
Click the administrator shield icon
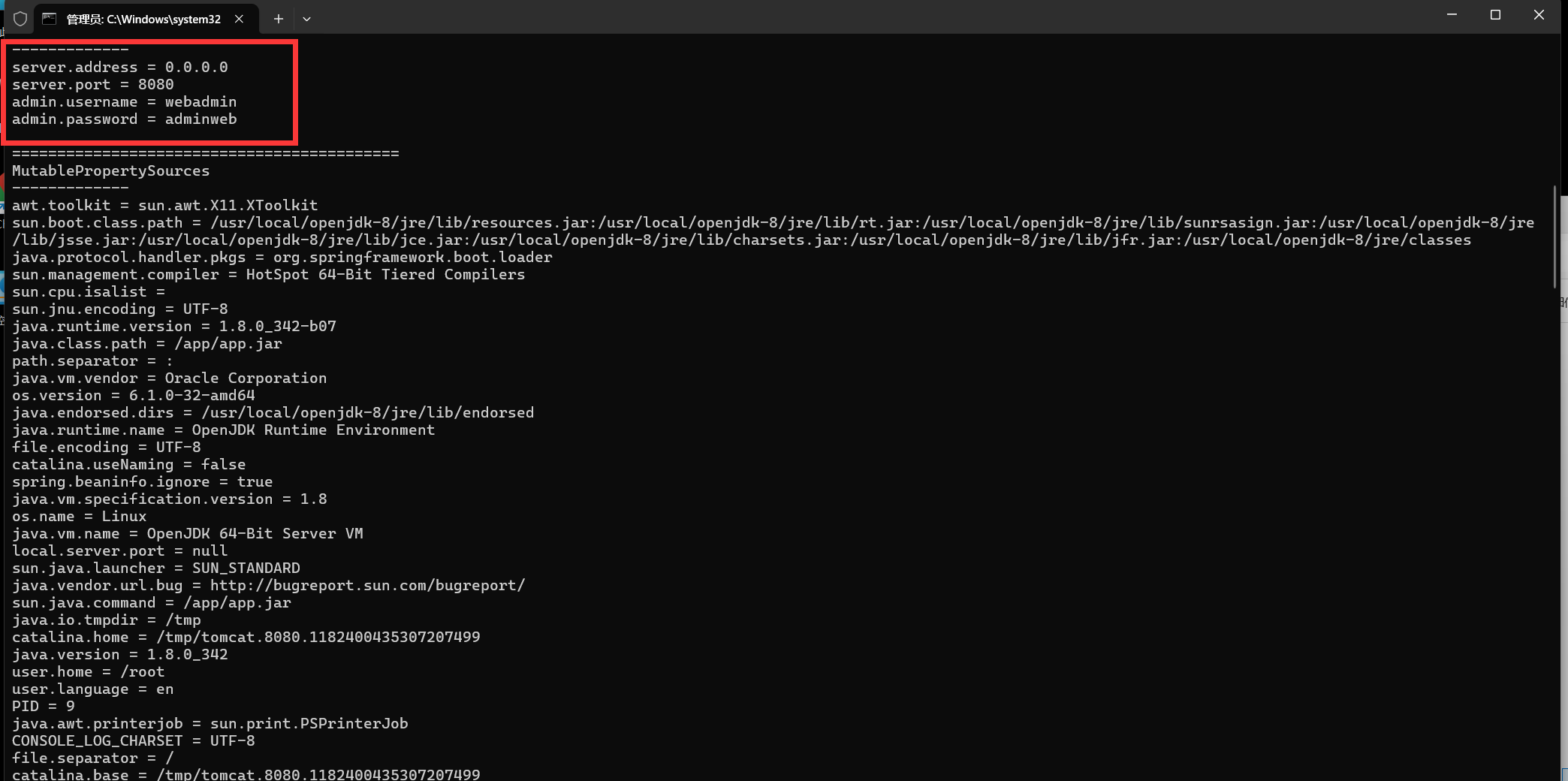[20, 19]
